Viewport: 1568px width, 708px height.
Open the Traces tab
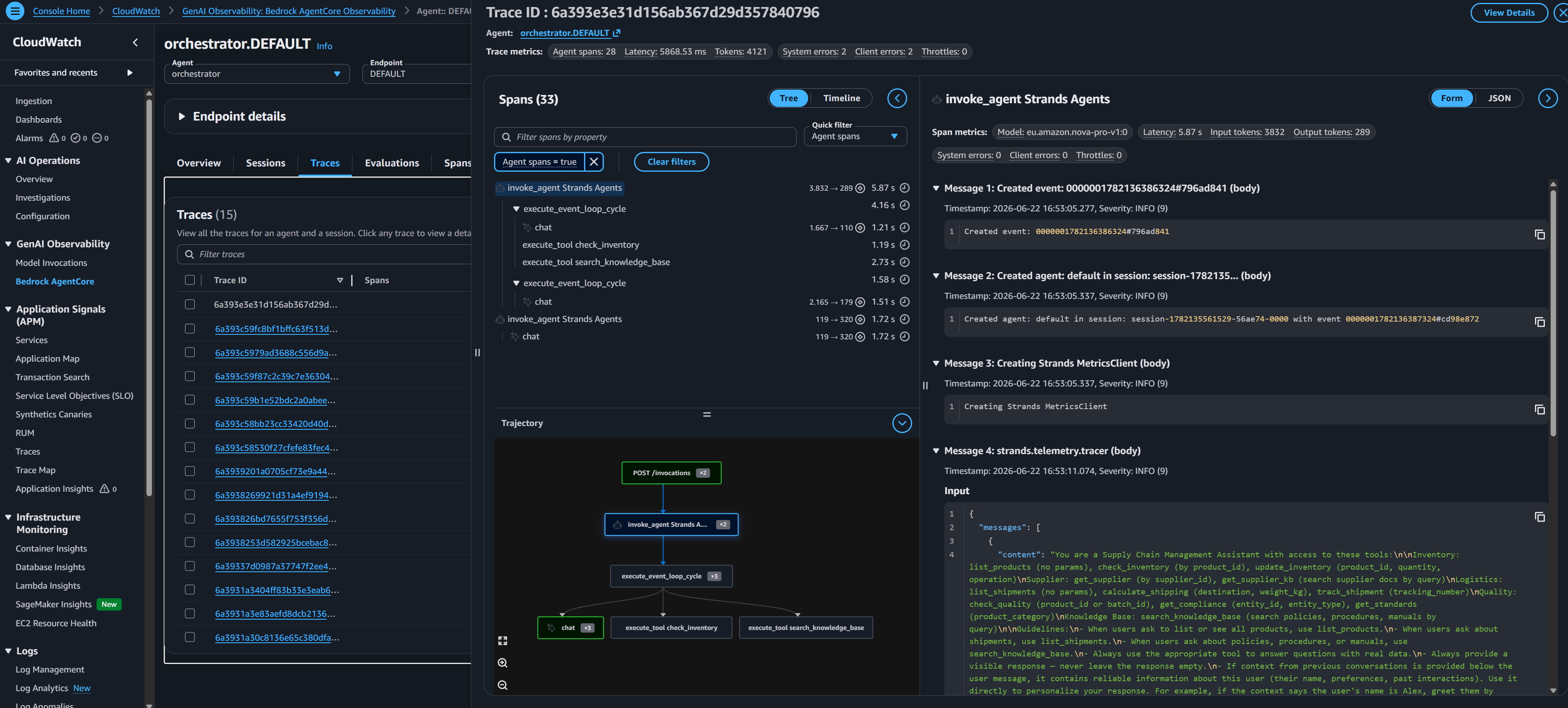point(325,163)
